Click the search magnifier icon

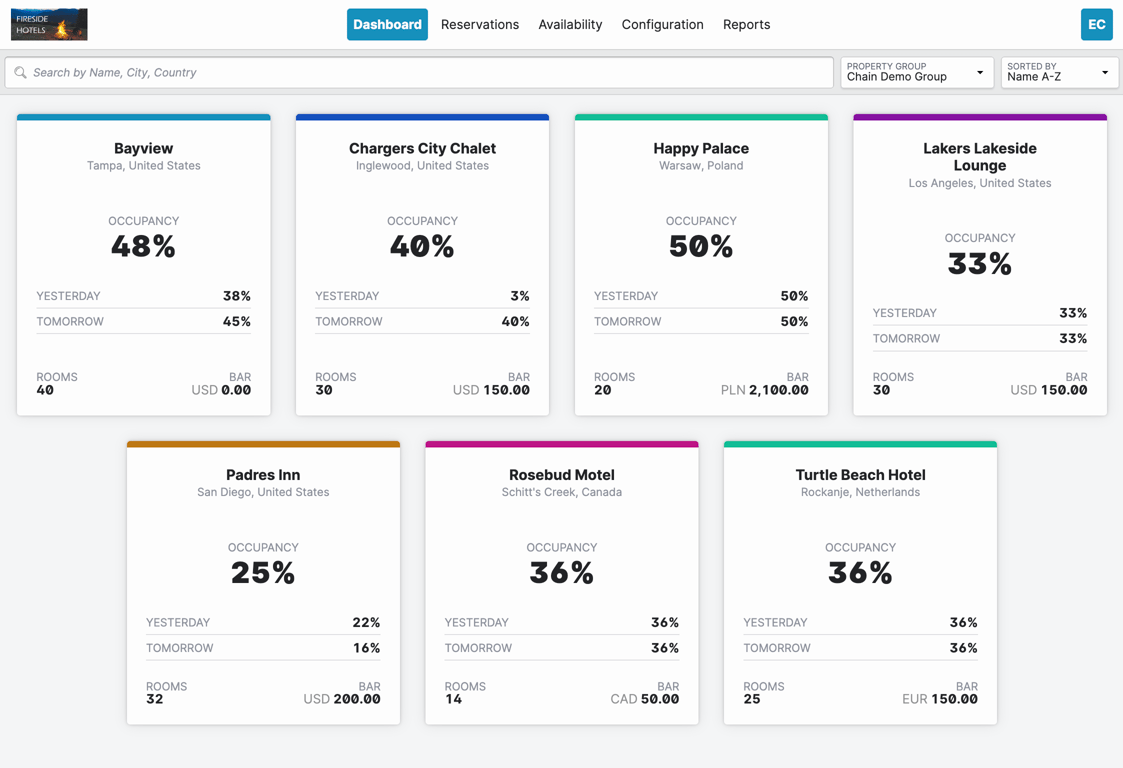pos(20,72)
